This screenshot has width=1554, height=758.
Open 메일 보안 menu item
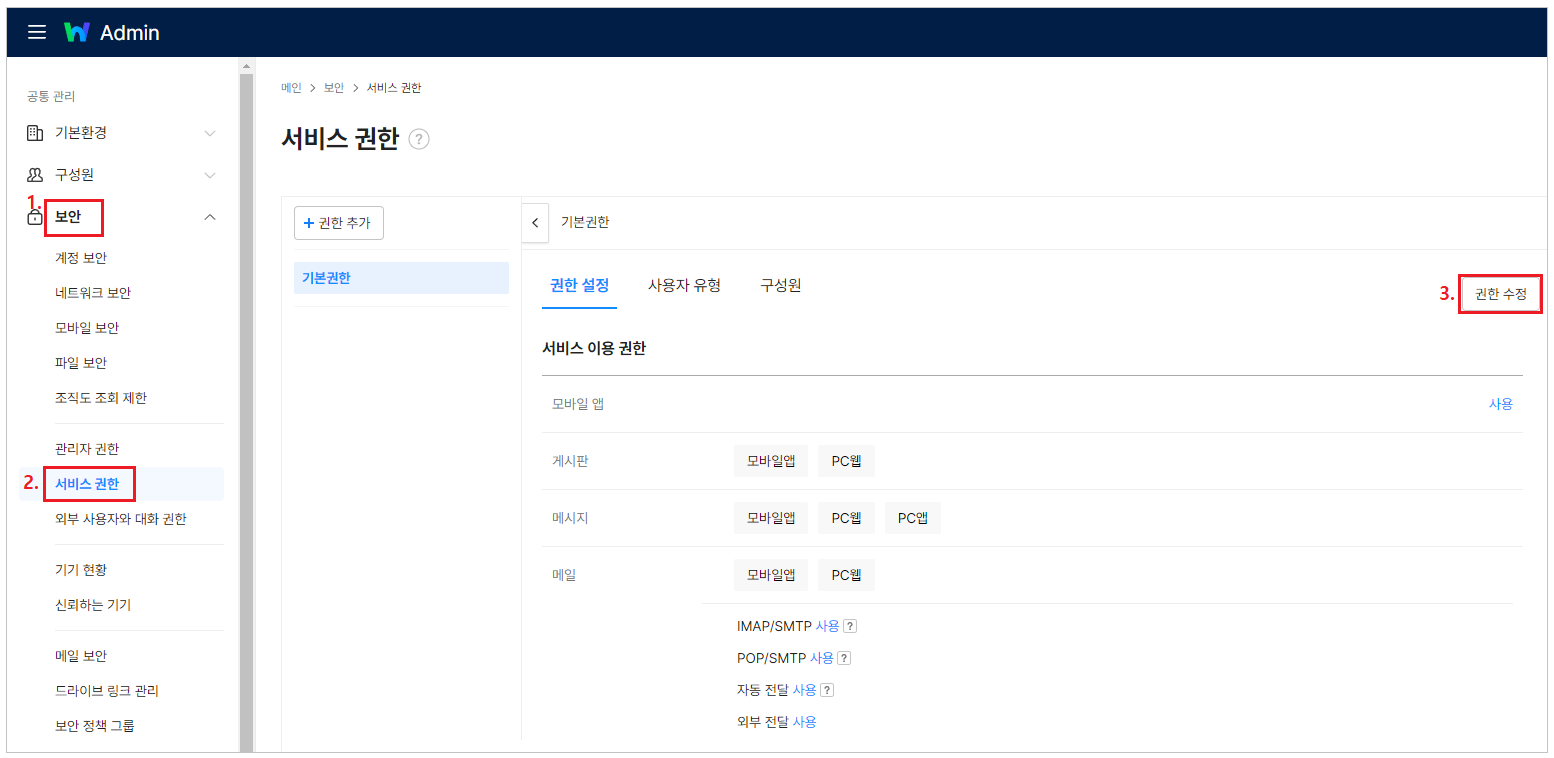tap(81, 656)
